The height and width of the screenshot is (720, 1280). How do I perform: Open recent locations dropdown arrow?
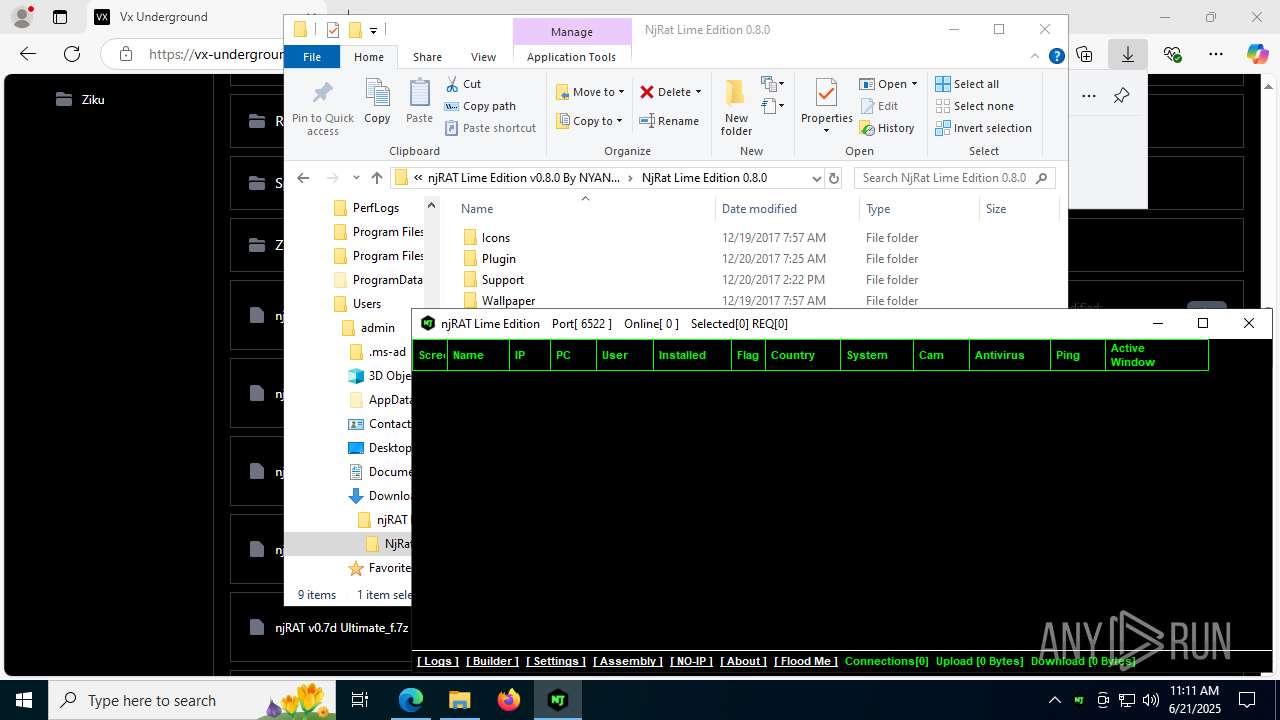356,178
